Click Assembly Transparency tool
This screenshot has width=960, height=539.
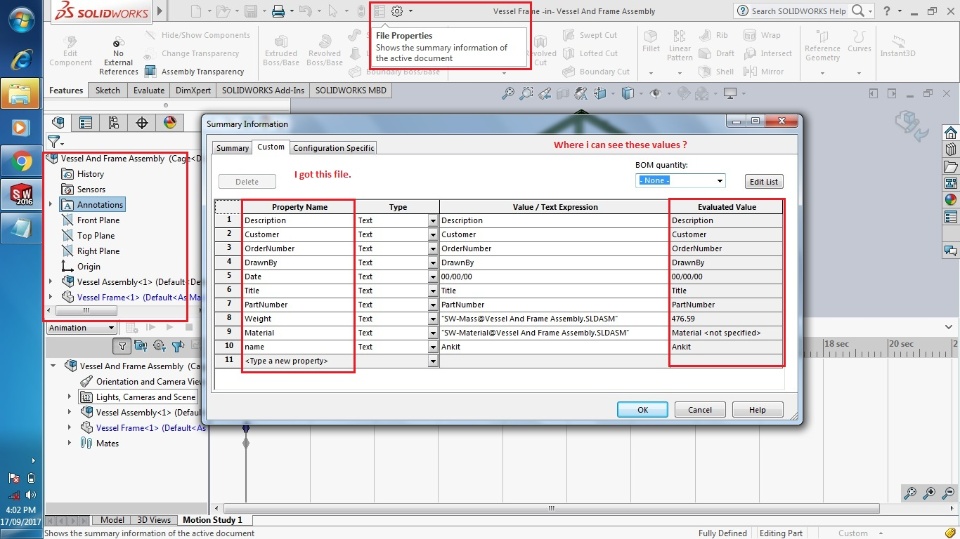(x=195, y=72)
